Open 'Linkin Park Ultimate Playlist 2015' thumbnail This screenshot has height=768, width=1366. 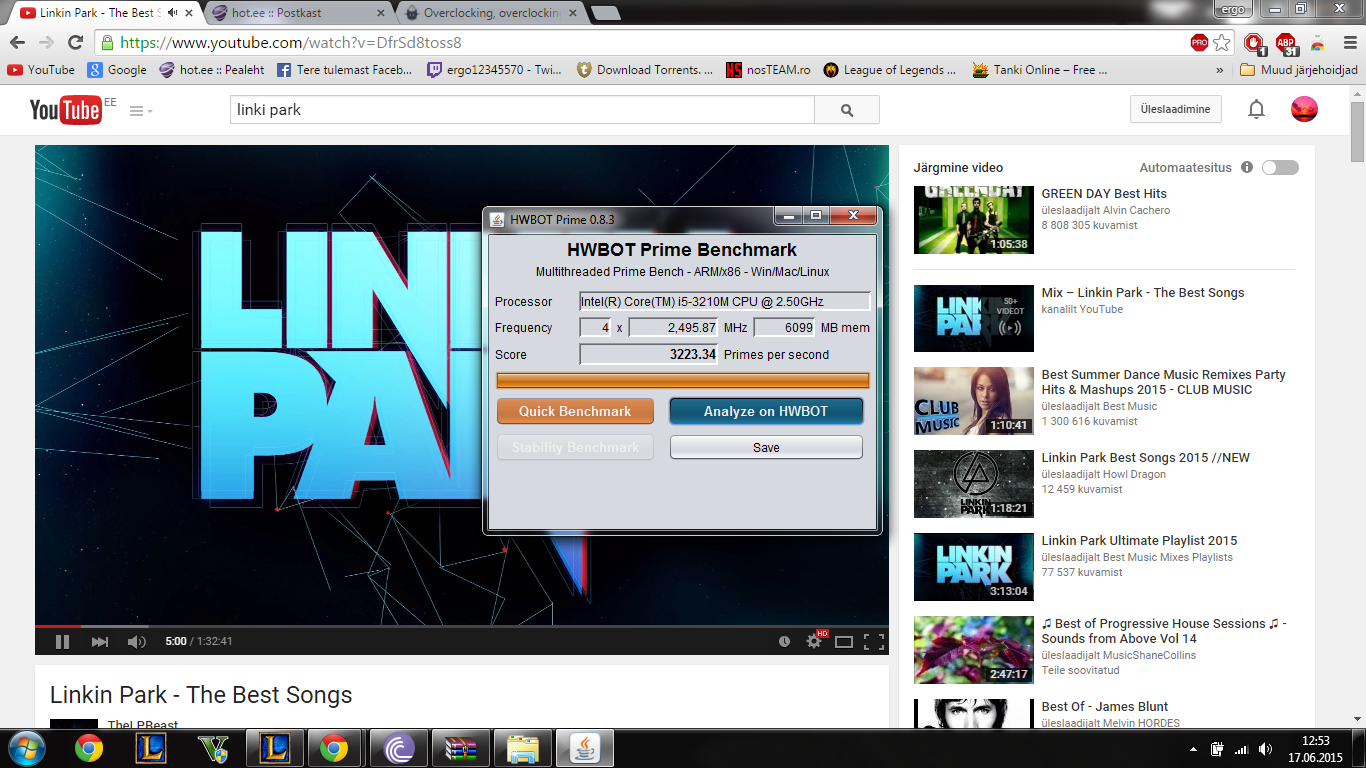974,567
